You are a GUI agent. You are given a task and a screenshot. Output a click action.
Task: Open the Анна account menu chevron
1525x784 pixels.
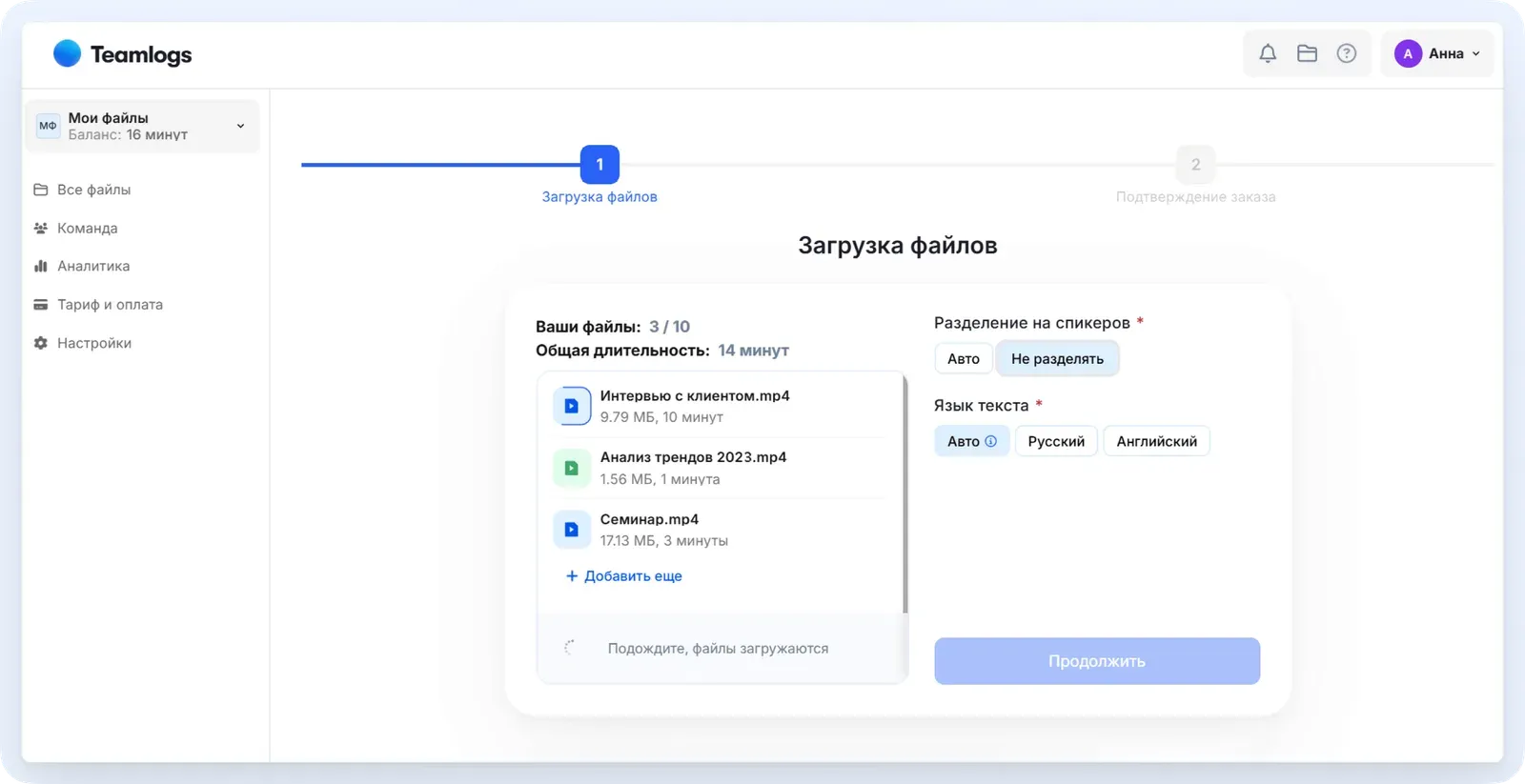pyautogui.click(x=1475, y=53)
